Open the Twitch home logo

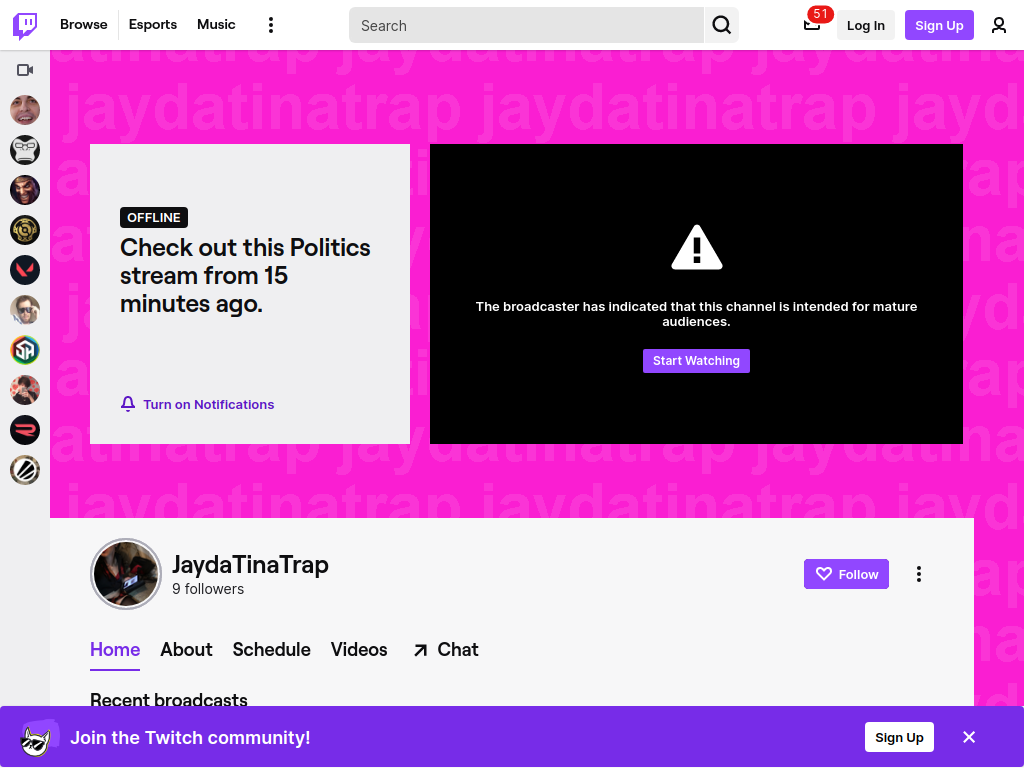click(x=25, y=25)
